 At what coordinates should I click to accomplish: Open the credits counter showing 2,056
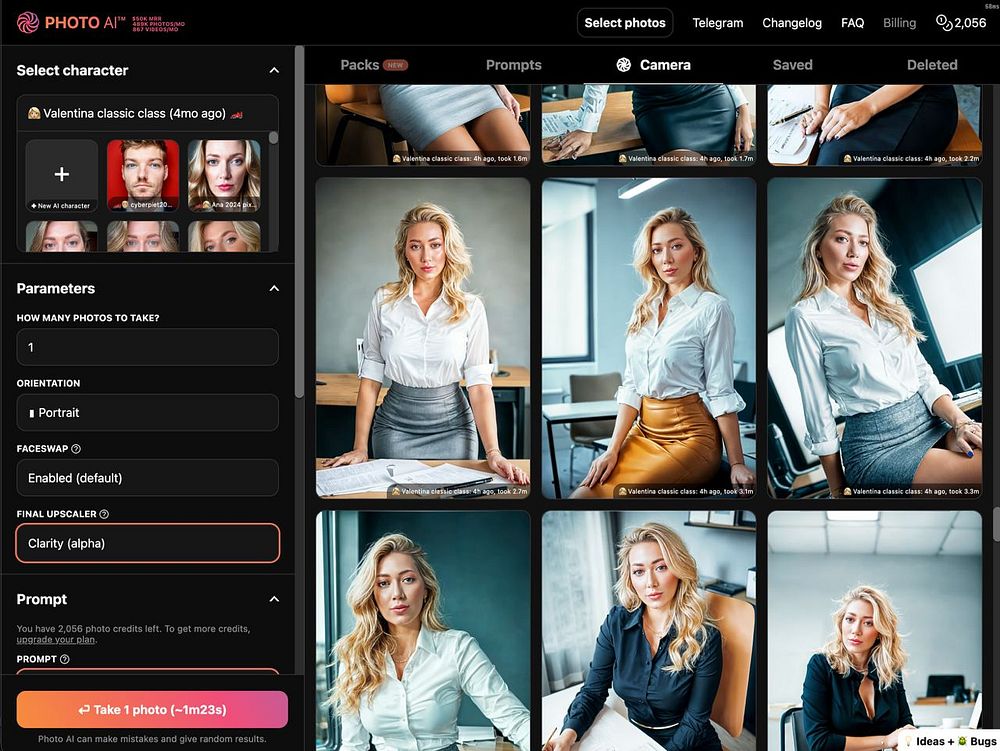pyautogui.click(x=961, y=23)
